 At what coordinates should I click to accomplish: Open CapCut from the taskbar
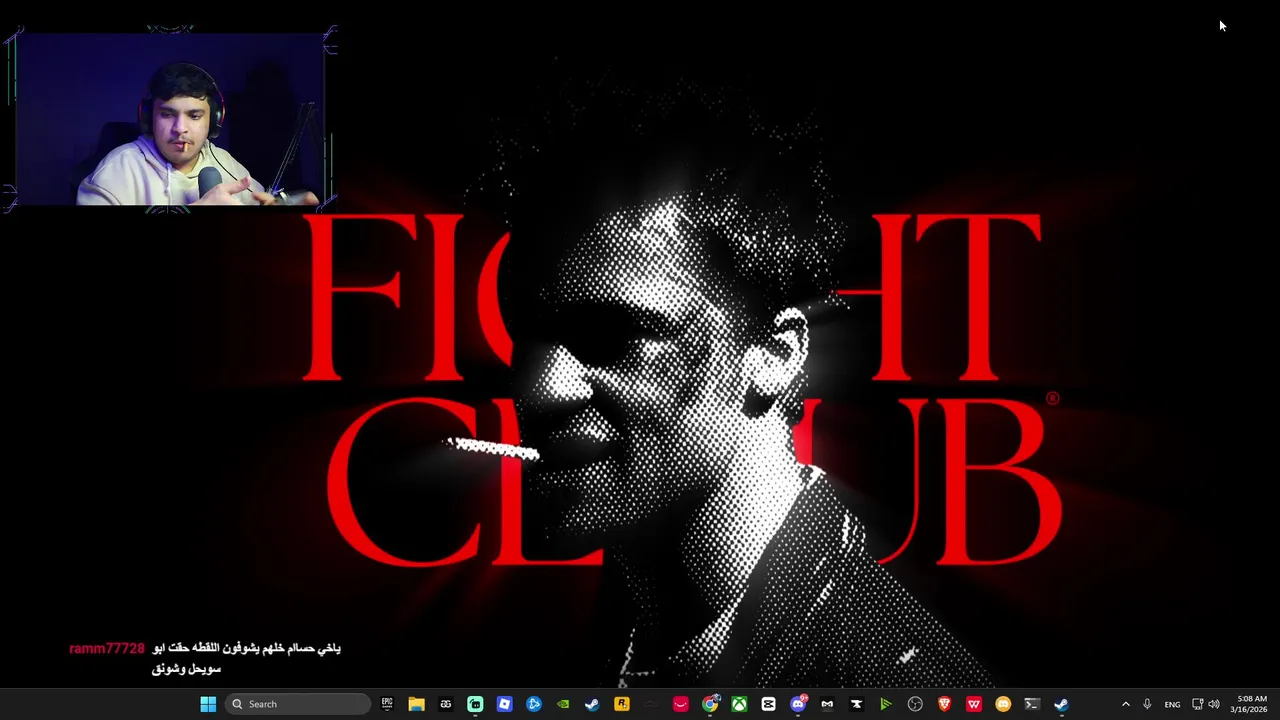tap(768, 704)
